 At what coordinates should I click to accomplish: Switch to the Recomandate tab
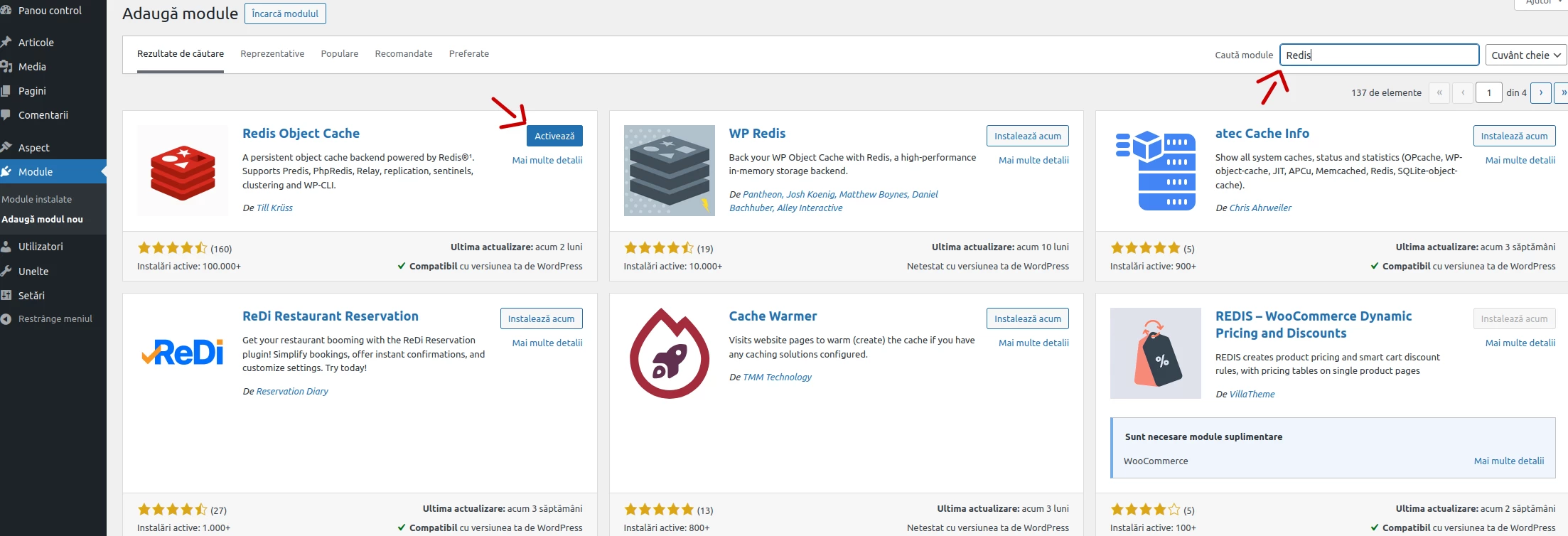tap(403, 54)
